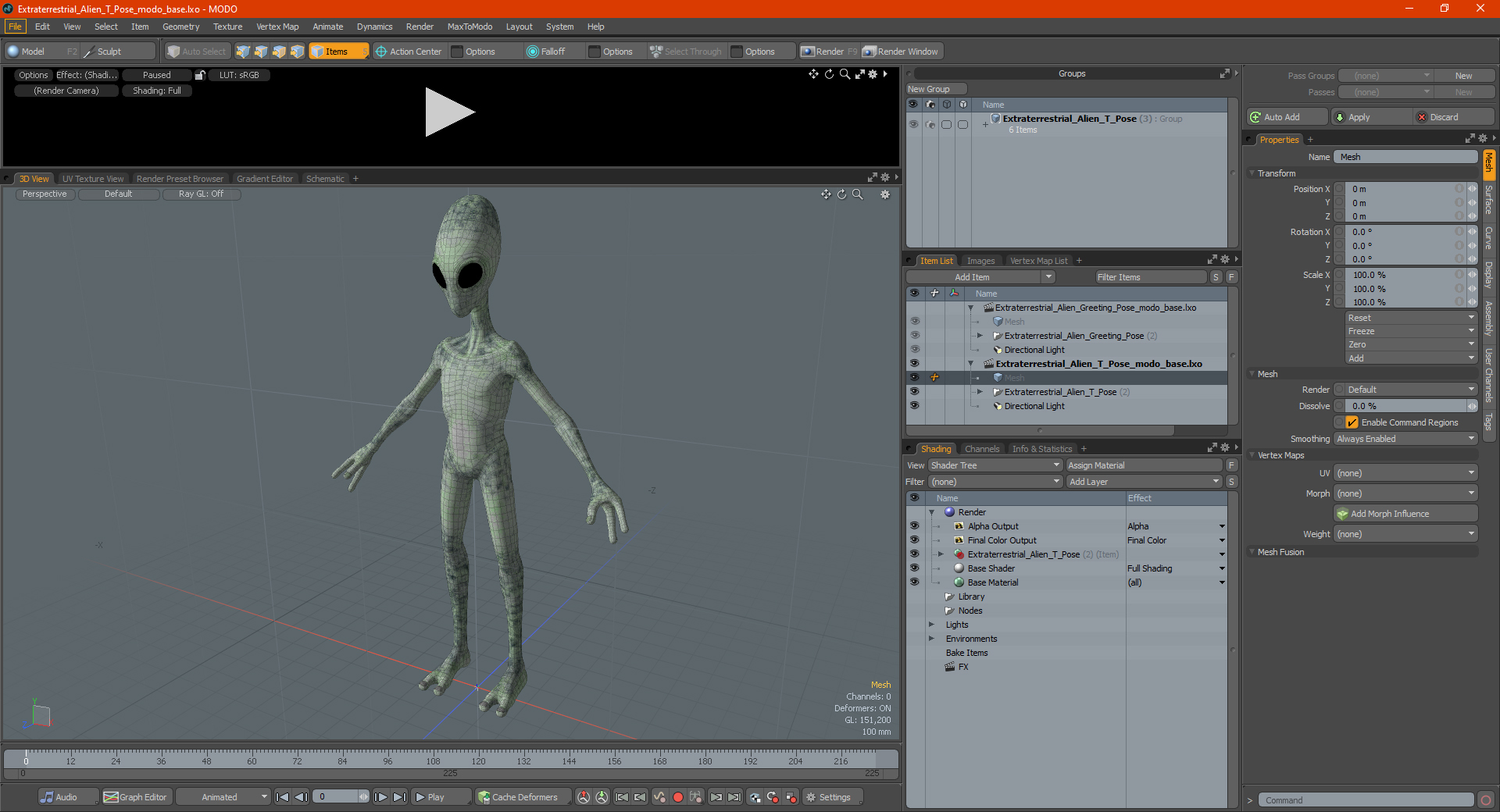This screenshot has width=1500, height=812.
Task: Open timeline Settings
Action: pos(833,797)
